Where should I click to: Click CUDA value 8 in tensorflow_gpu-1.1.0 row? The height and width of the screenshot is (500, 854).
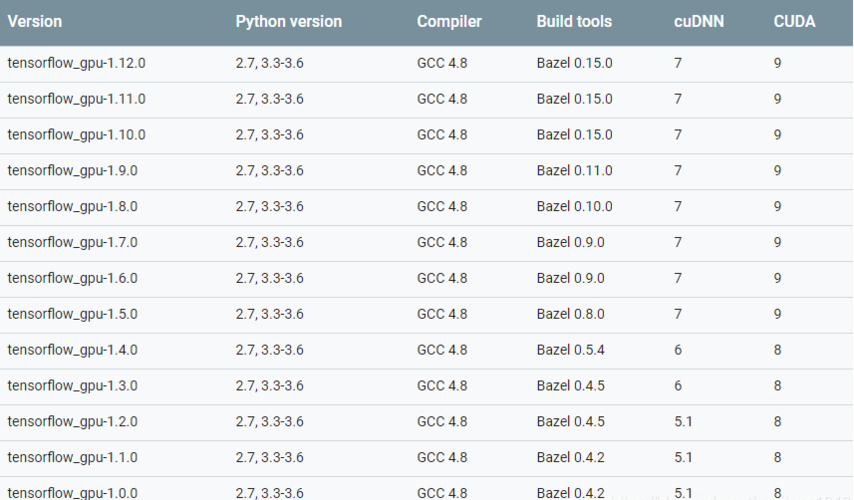(x=777, y=458)
